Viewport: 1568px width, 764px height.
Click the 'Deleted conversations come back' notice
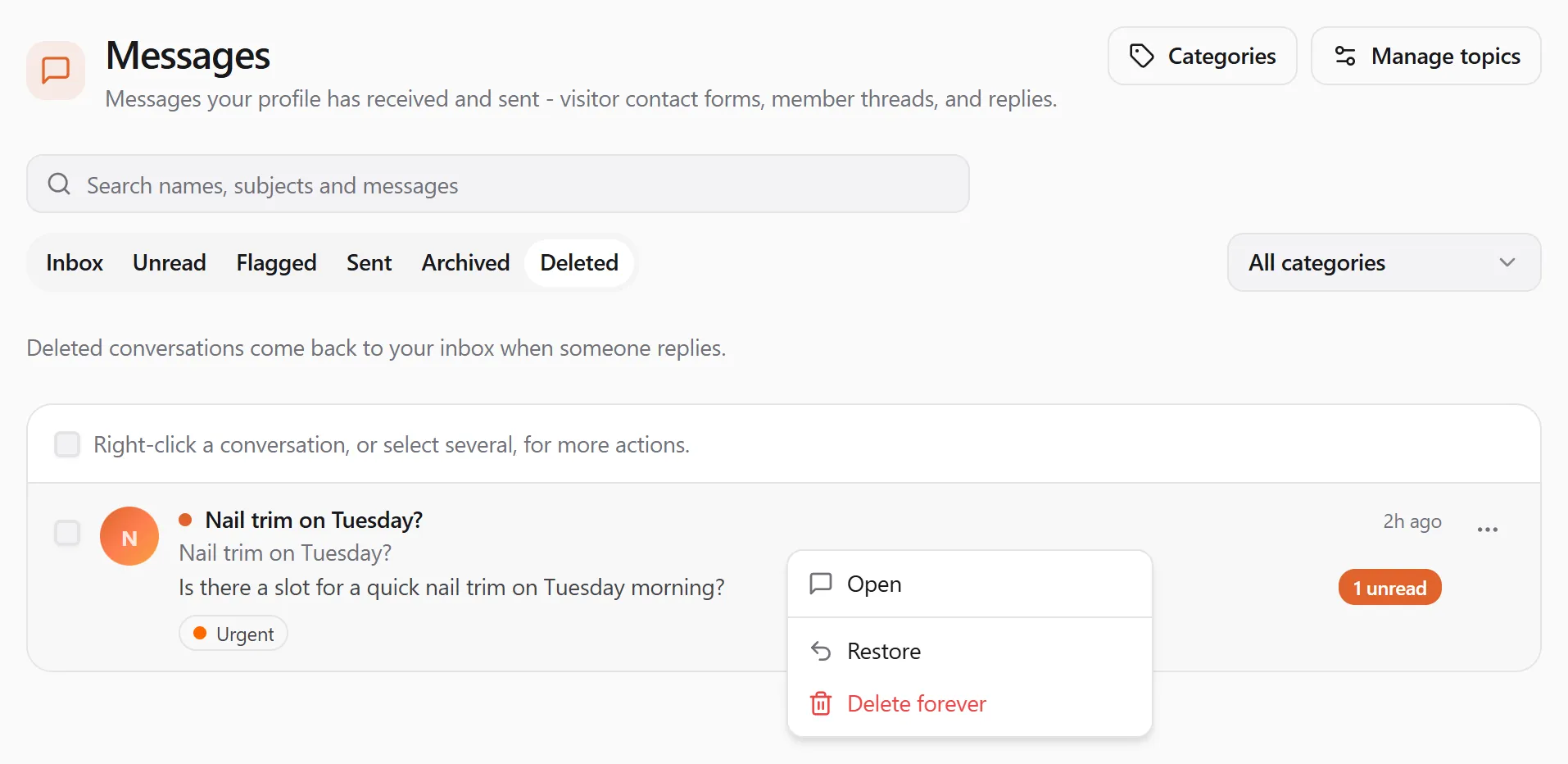point(376,348)
